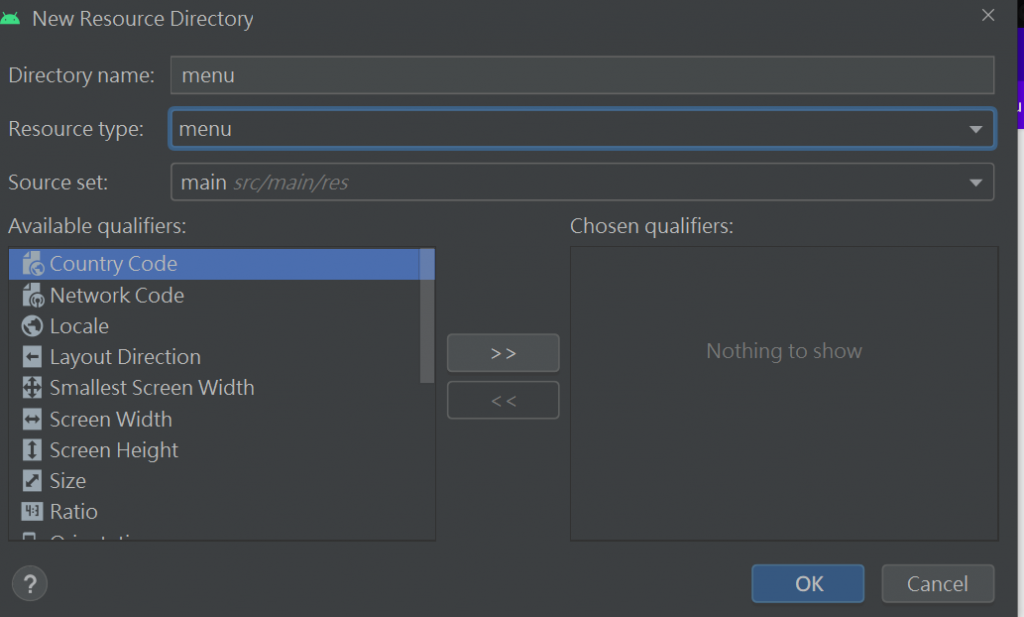Screen dimensions: 1024x617
Task: Click the Network Code qualifier icon
Action: (x=32, y=295)
